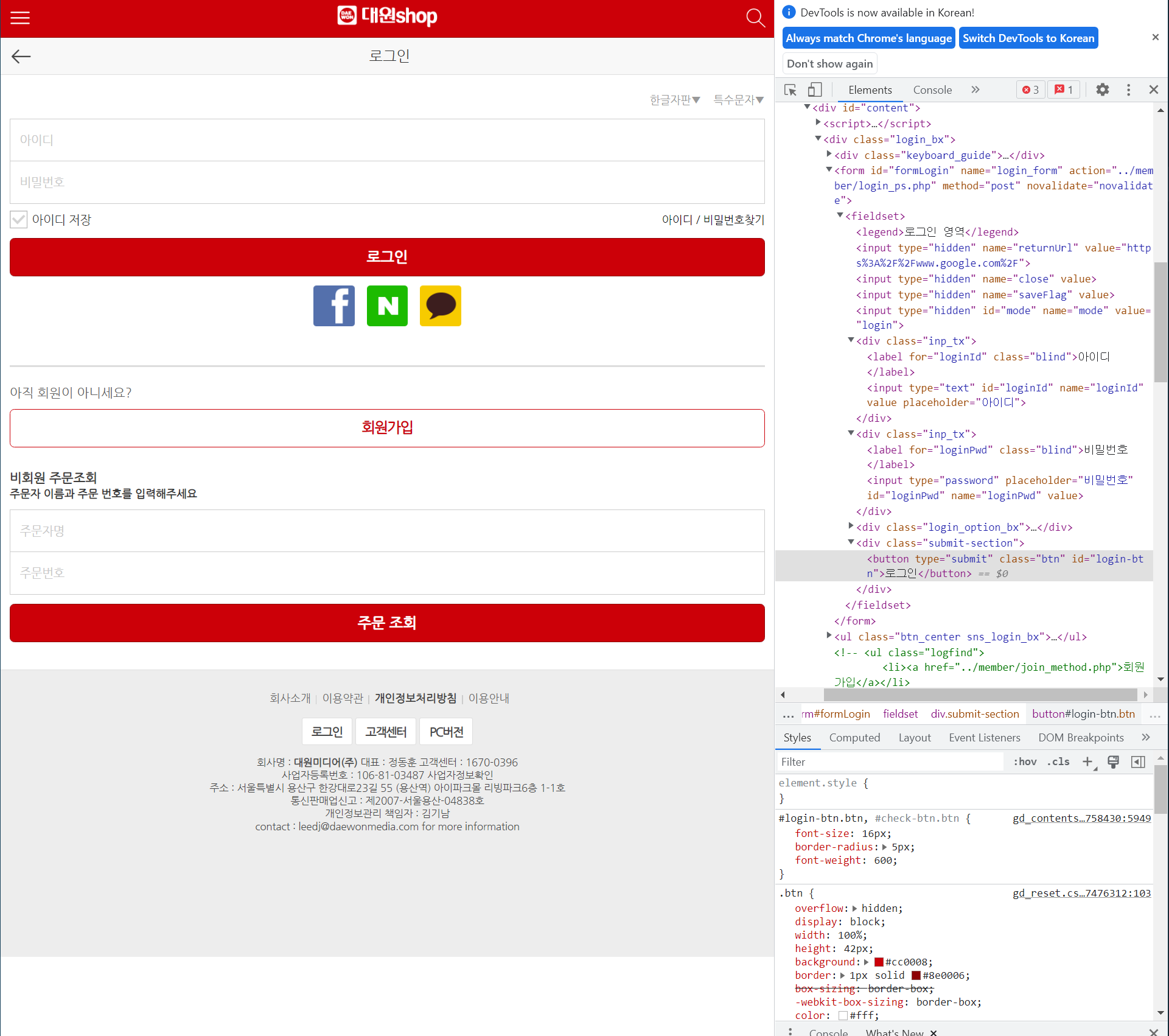Toggle .cls element classes panel
The image size is (1169, 1036).
coord(1058,761)
